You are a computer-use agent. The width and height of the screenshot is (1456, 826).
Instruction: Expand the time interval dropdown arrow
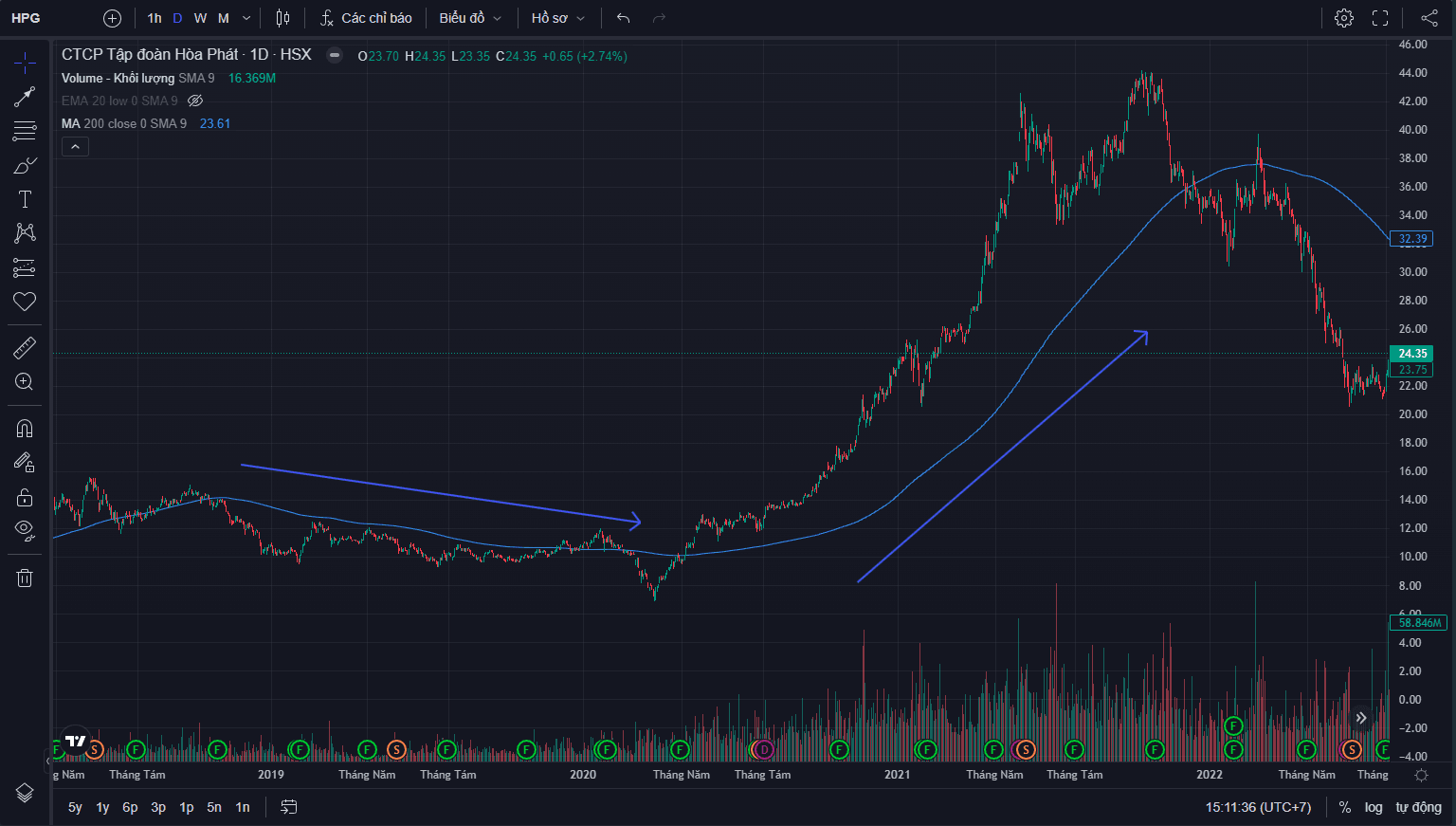tap(246, 18)
